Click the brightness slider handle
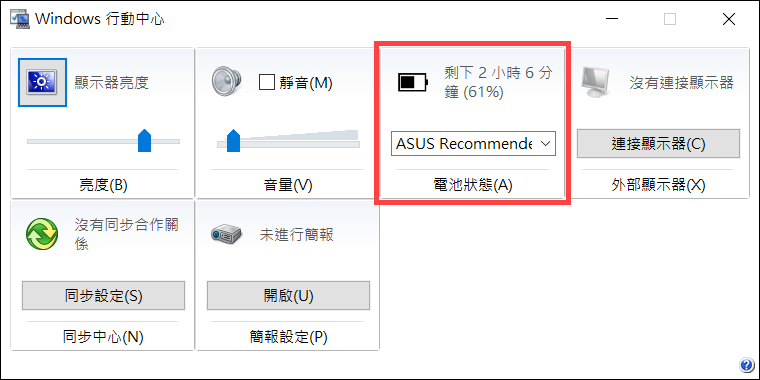Viewport: 760px width, 380px height. click(144, 140)
